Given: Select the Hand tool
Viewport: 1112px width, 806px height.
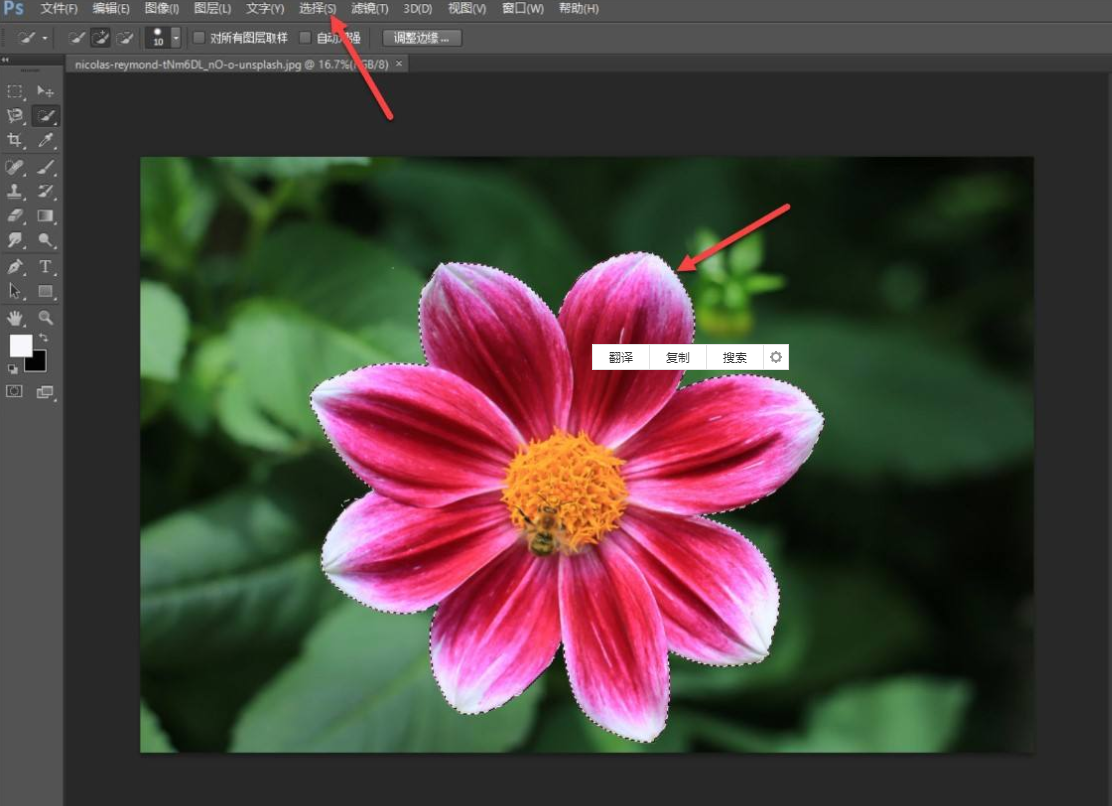Looking at the screenshot, I should (x=15, y=317).
